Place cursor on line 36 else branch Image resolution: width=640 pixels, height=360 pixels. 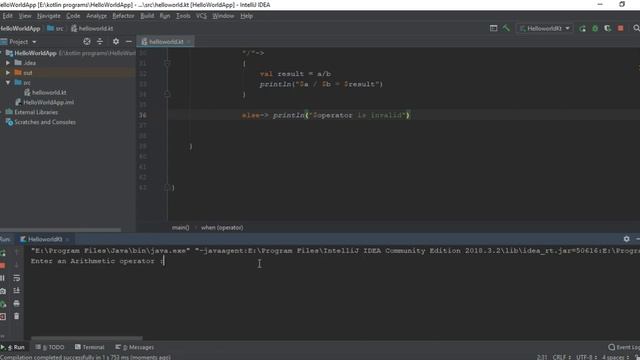(325, 115)
